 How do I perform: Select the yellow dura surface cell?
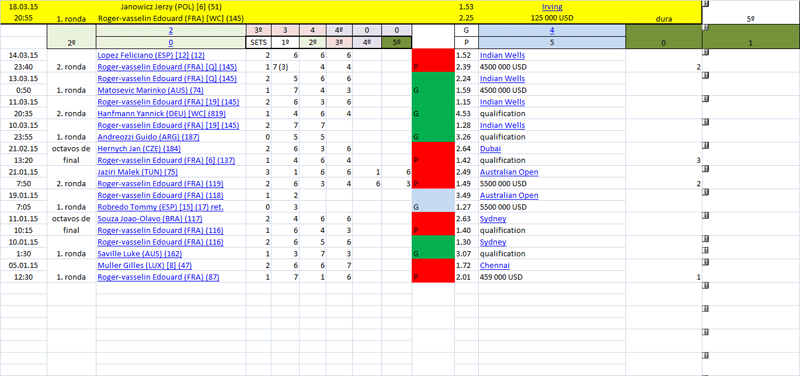[663, 18]
